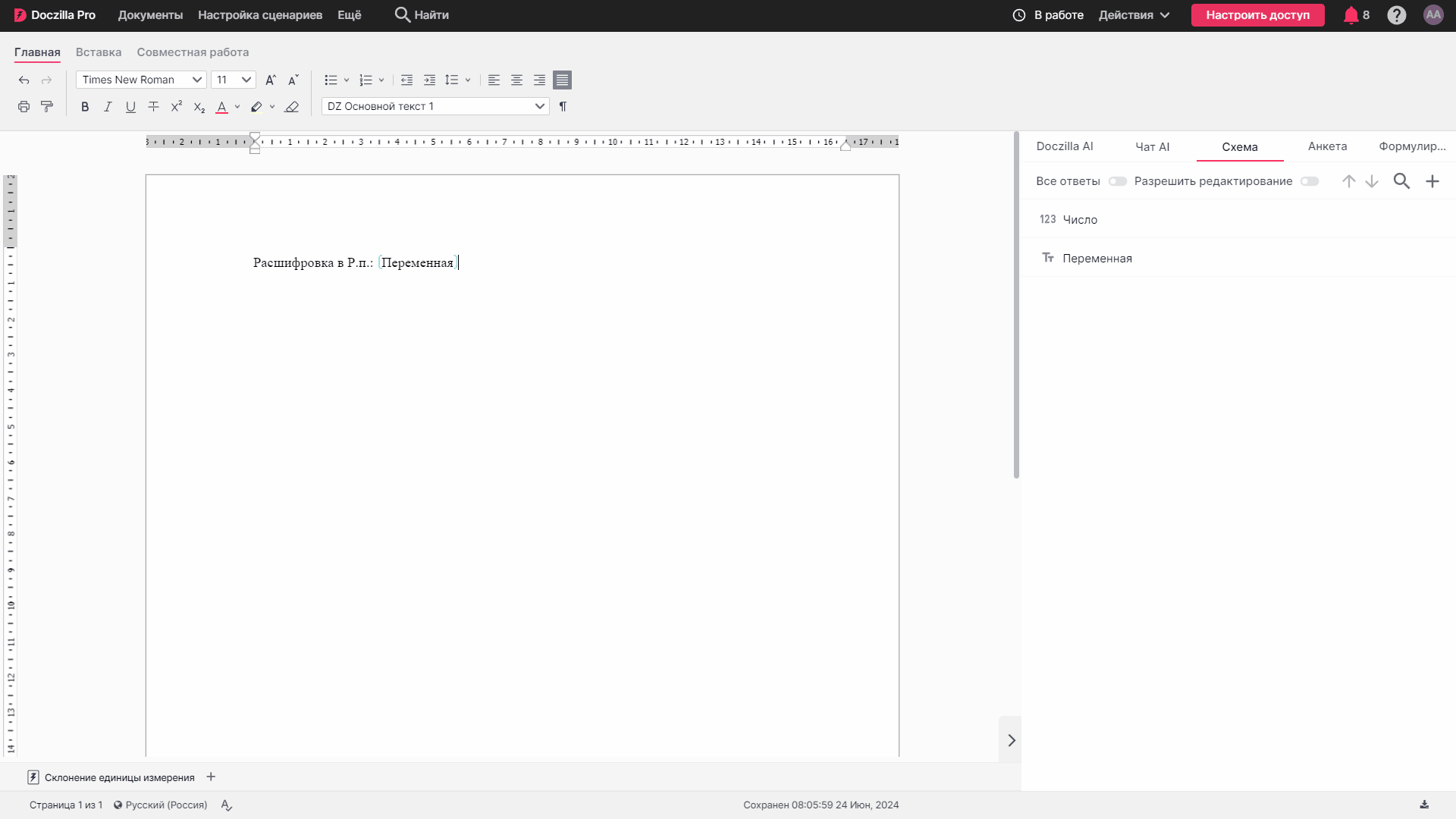1456x819 pixels.
Task: Increase paragraph indent
Action: tap(429, 80)
